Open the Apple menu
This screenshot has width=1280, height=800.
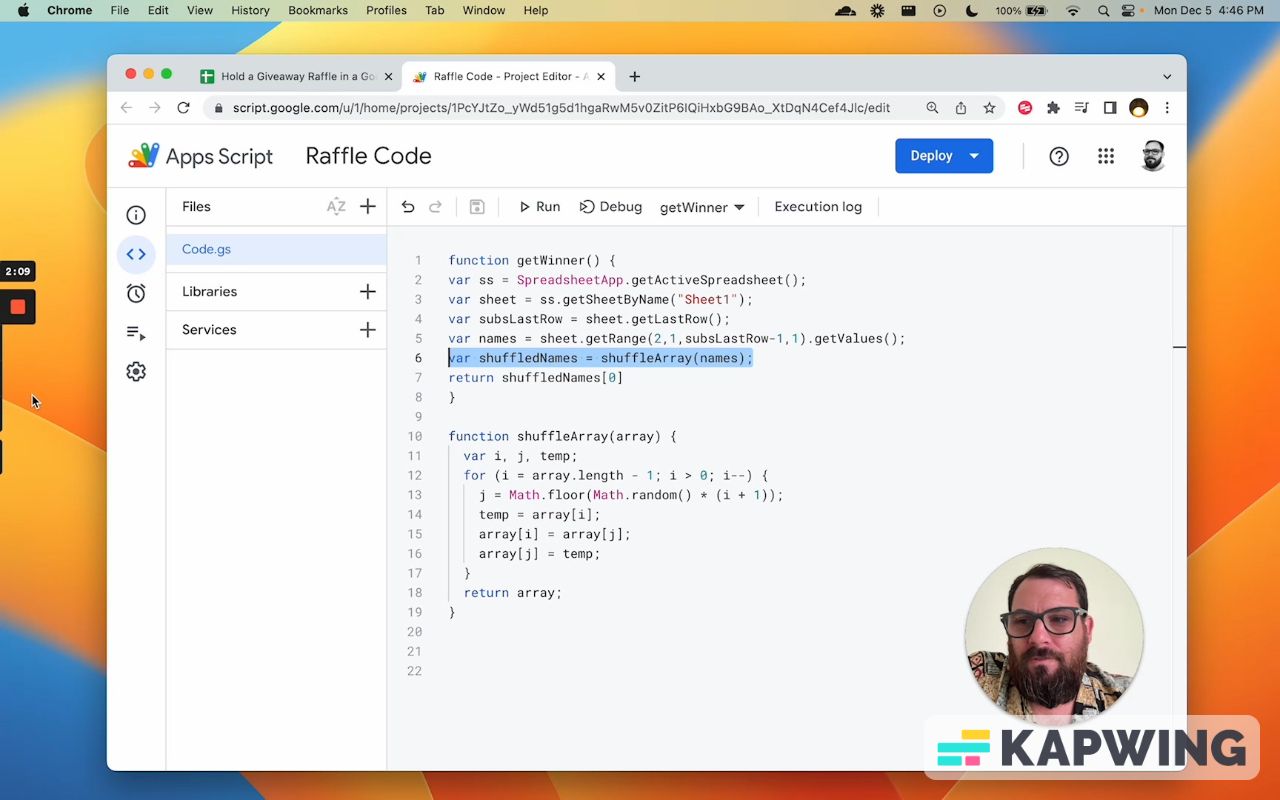[23, 10]
